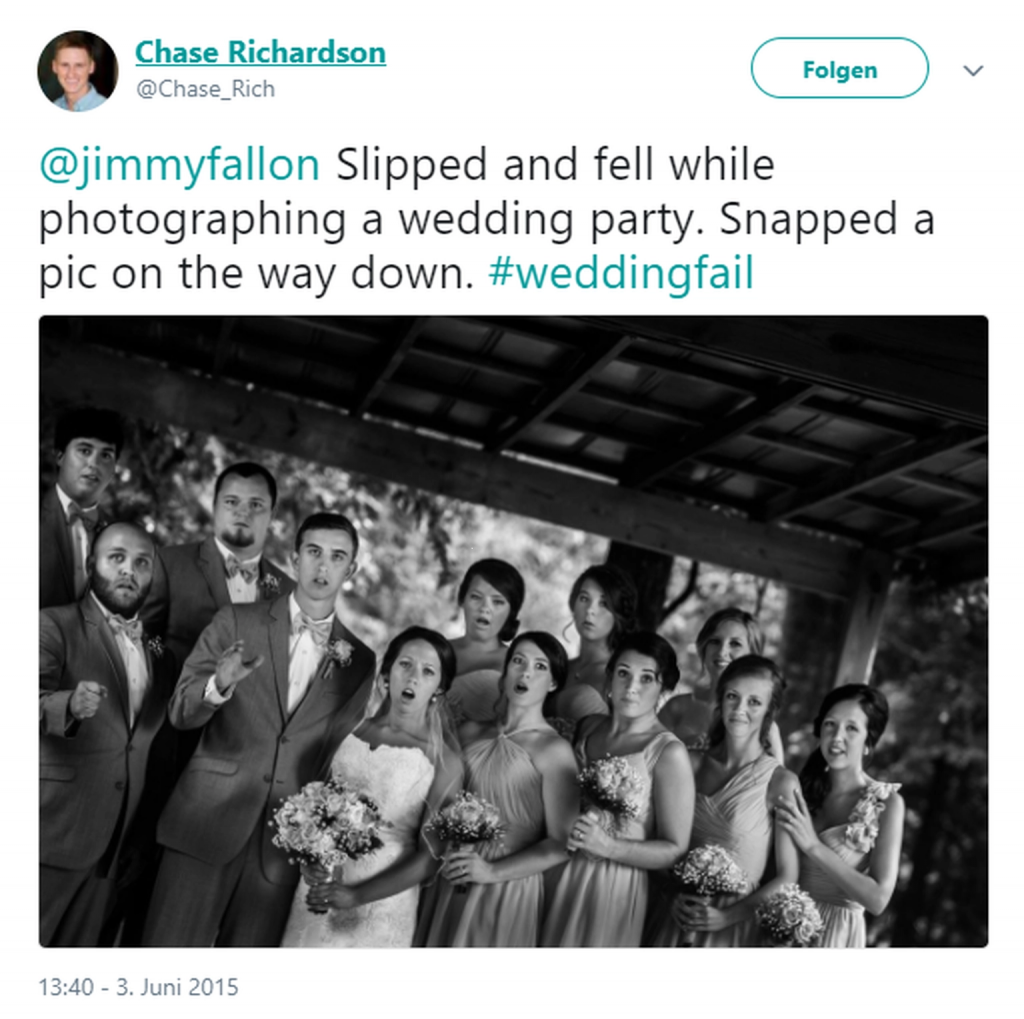Open the Chase Richardson name link
The image size is (1024, 1019).
260,52
